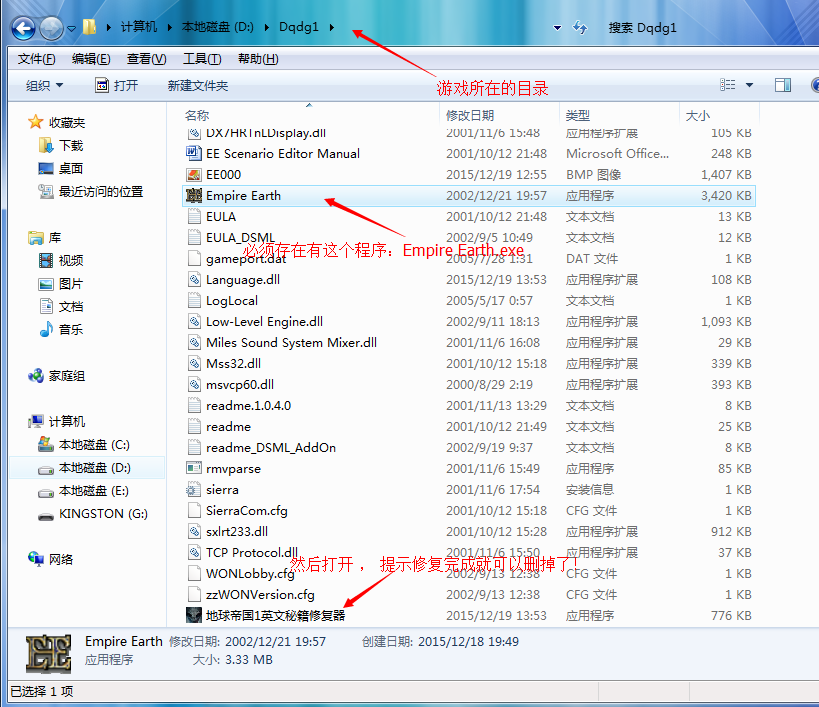Open the 视频 library

tap(71, 261)
